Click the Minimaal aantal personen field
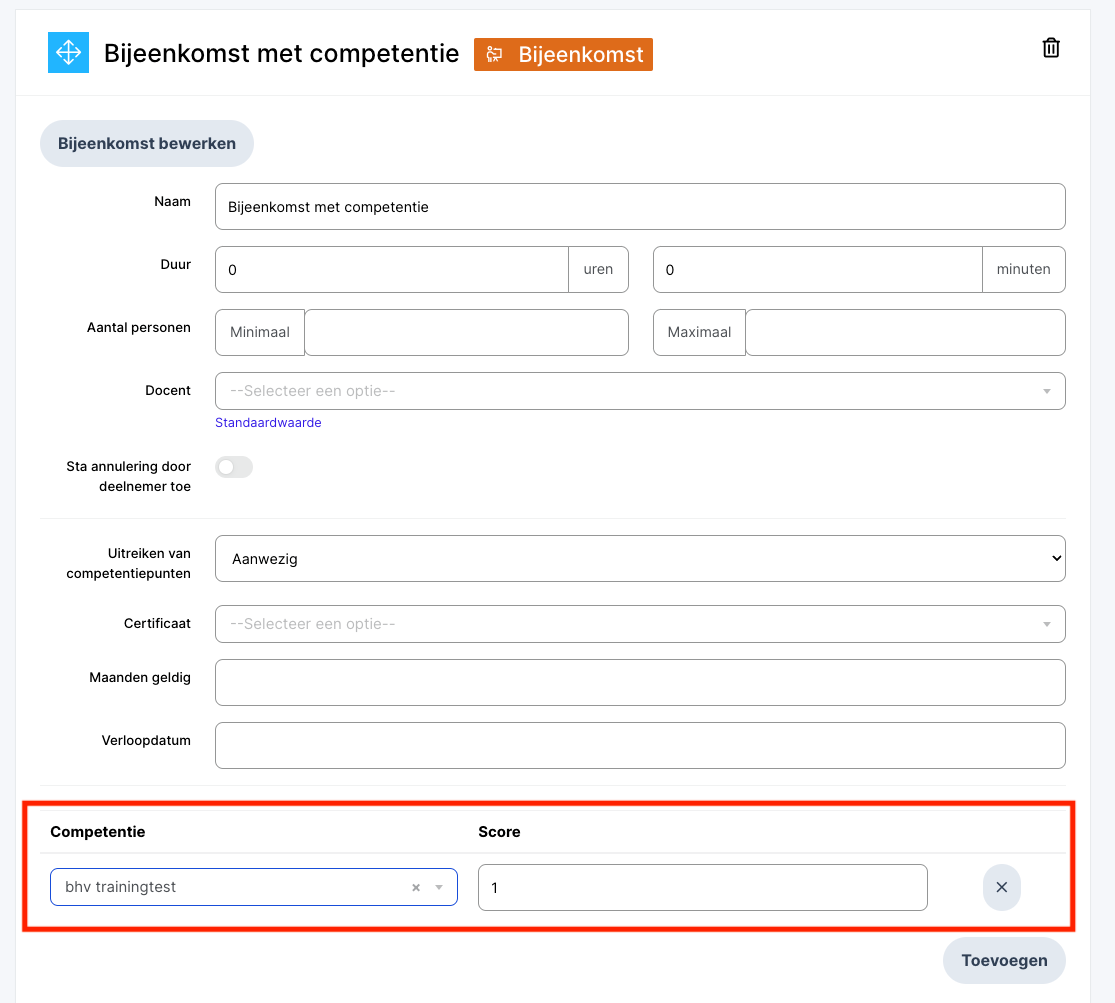This screenshot has width=1115, height=1003. pyautogui.click(x=466, y=333)
